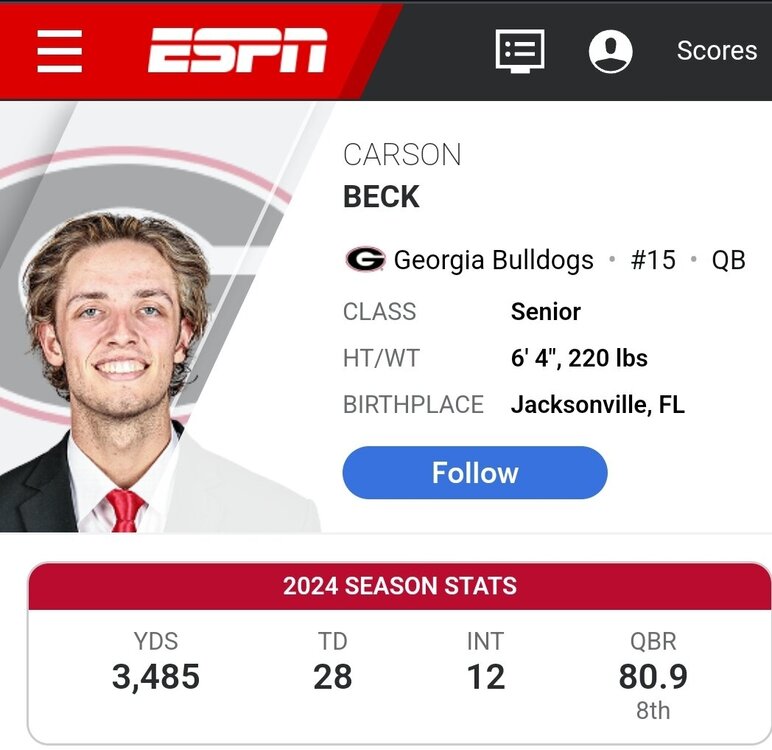Click the 8th QBR ranking text
This screenshot has width=772, height=750.
(652, 711)
